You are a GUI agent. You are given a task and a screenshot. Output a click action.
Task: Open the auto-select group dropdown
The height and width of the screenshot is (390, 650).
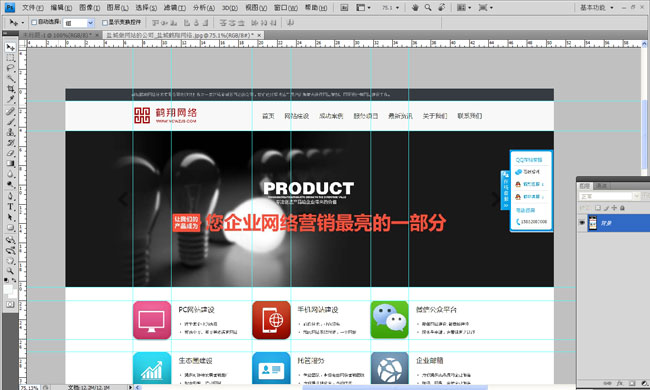[x=79, y=23]
